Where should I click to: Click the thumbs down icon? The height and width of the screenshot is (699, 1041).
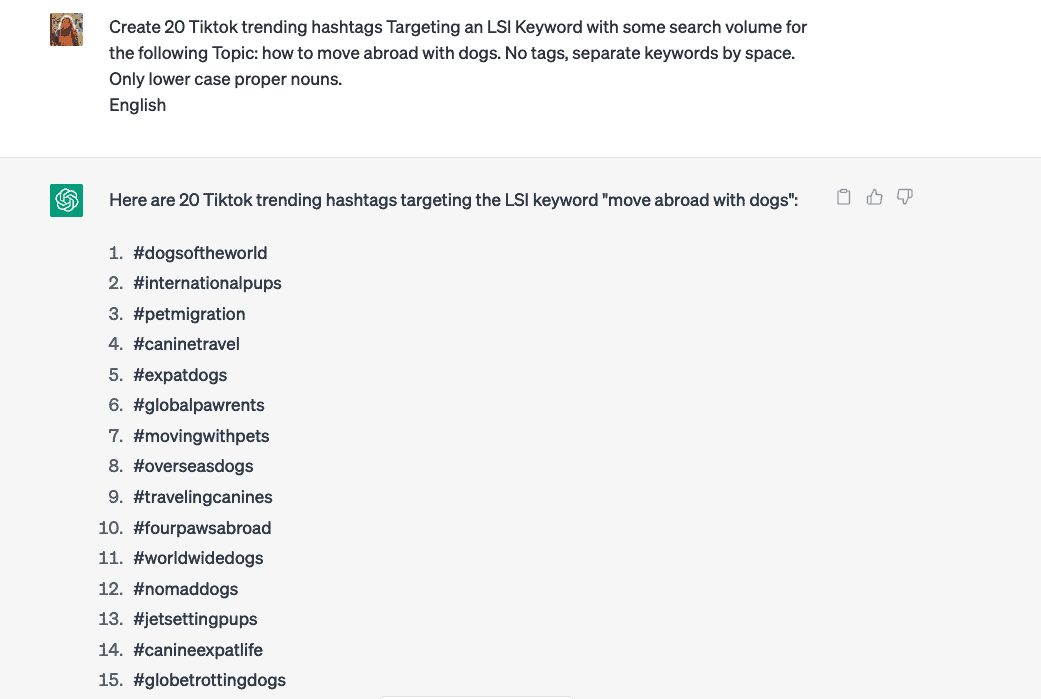coord(905,196)
